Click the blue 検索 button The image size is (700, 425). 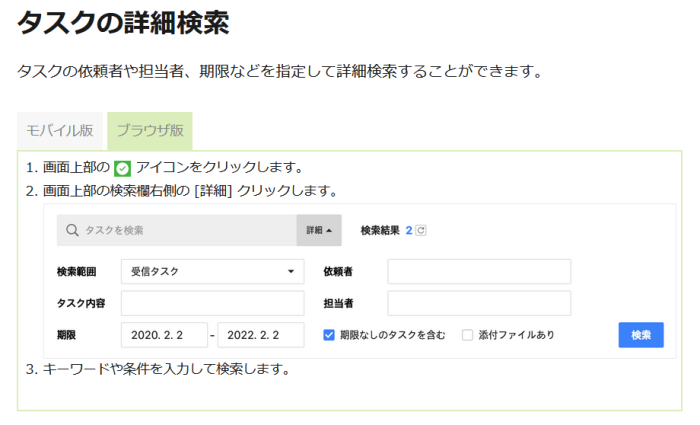[x=641, y=335]
